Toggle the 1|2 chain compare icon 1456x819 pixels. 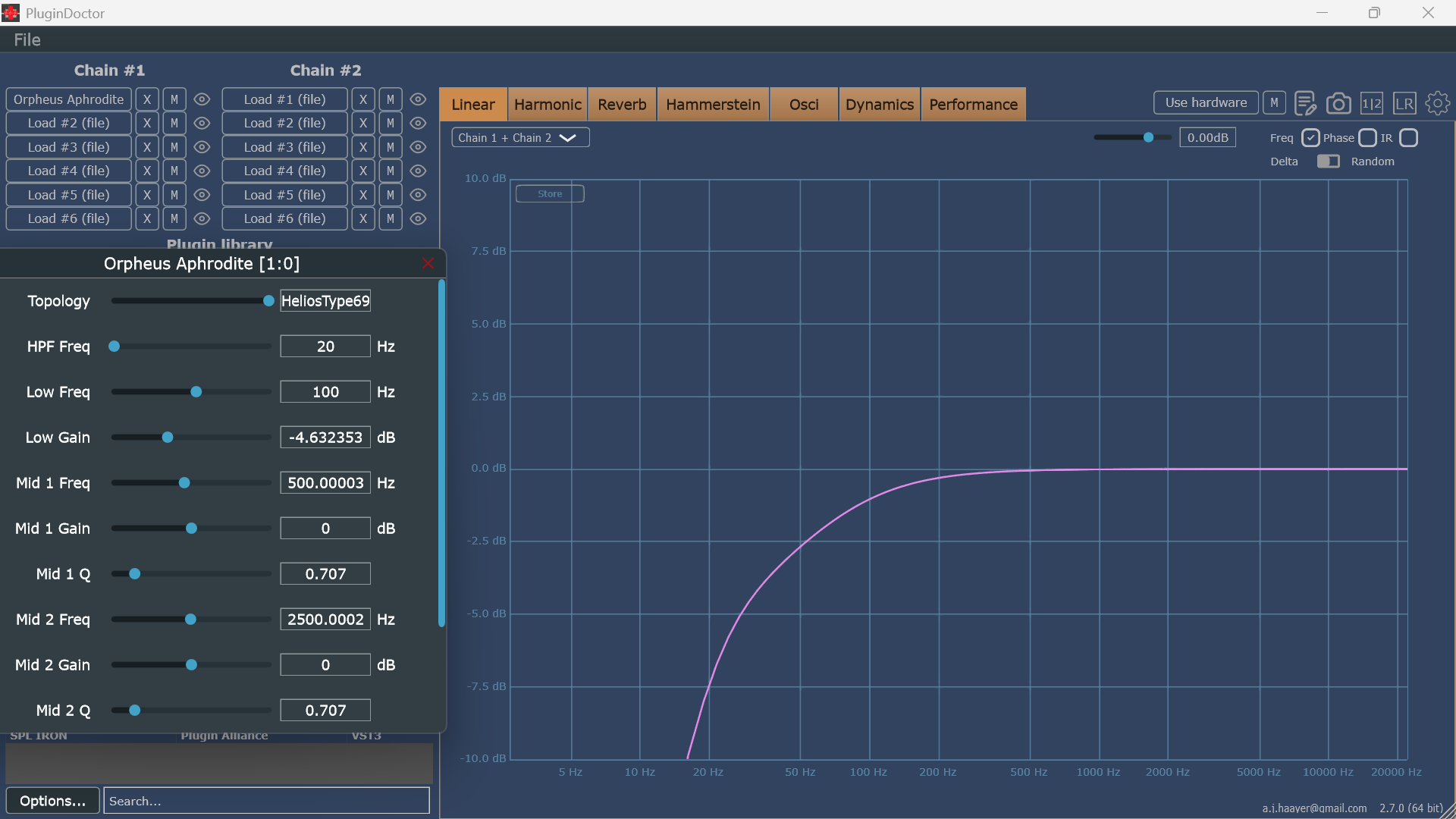(x=1372, y=103)
